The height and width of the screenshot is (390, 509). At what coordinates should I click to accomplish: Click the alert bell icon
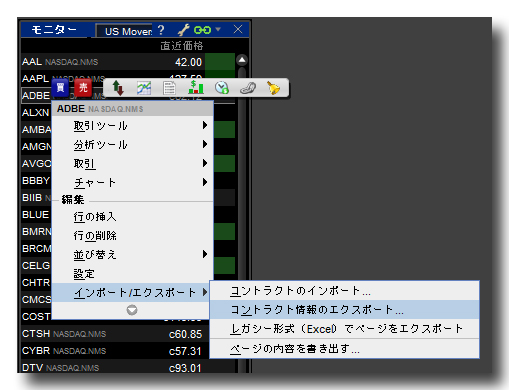coord(273,88)
